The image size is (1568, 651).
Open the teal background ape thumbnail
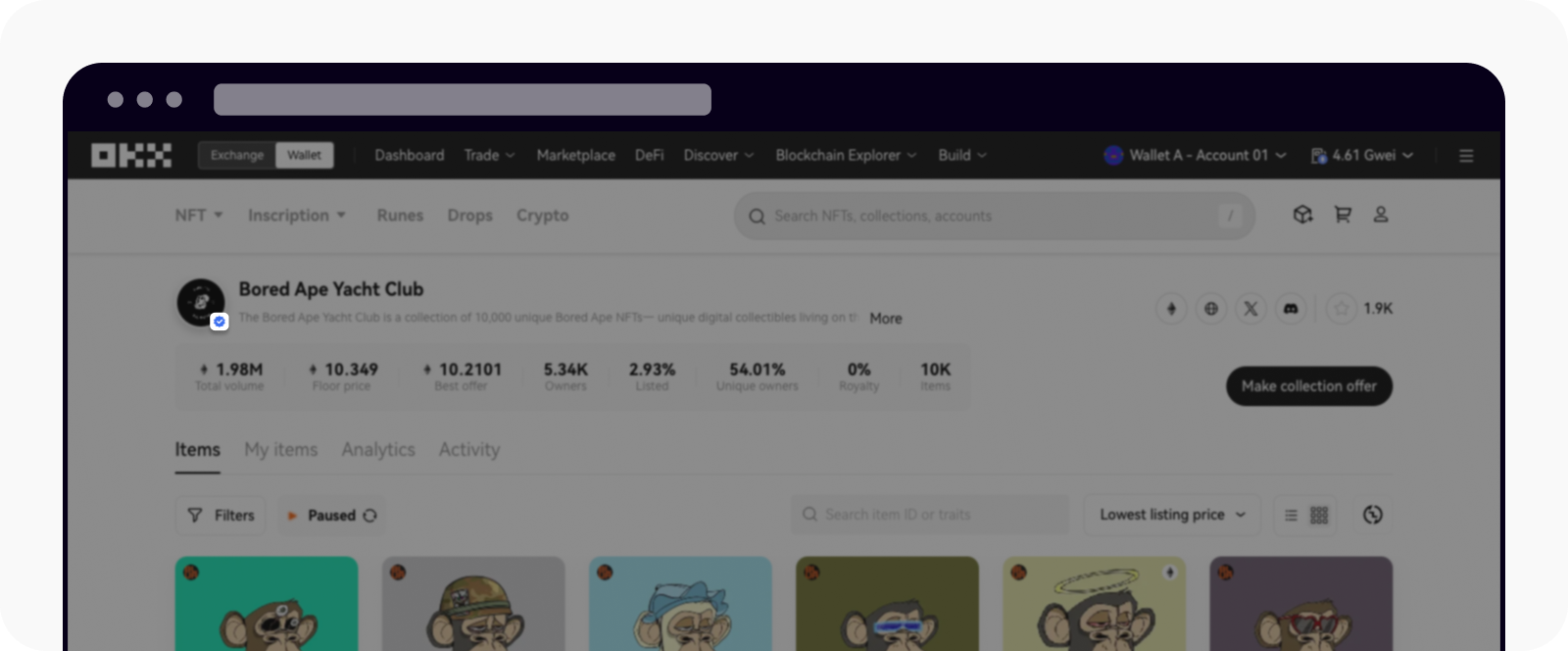pyautogui.click(x=267, y=604)
